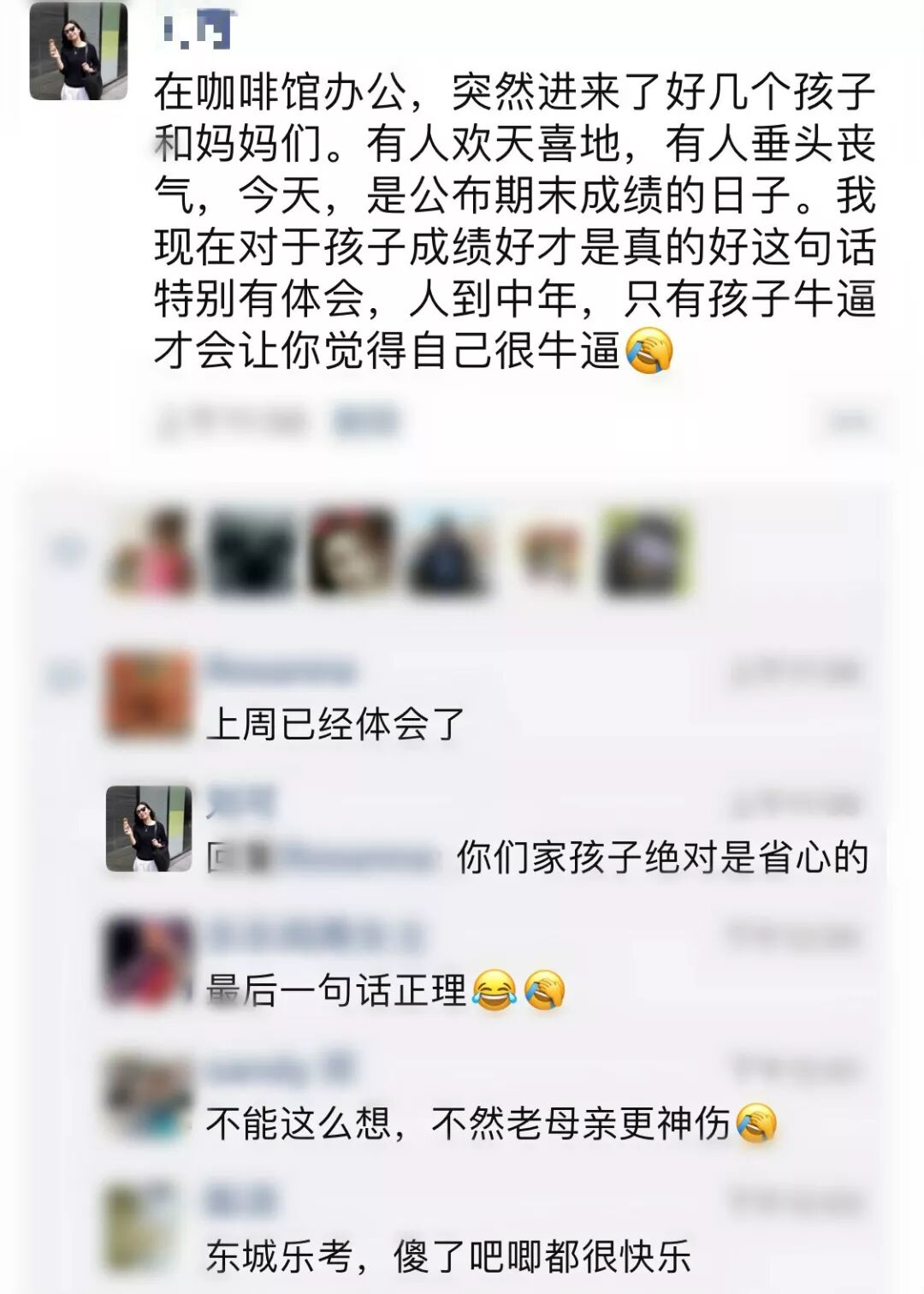The image size is (924, 1294).
Task: Open the third avatar in likes row
Action: [351, 552]
